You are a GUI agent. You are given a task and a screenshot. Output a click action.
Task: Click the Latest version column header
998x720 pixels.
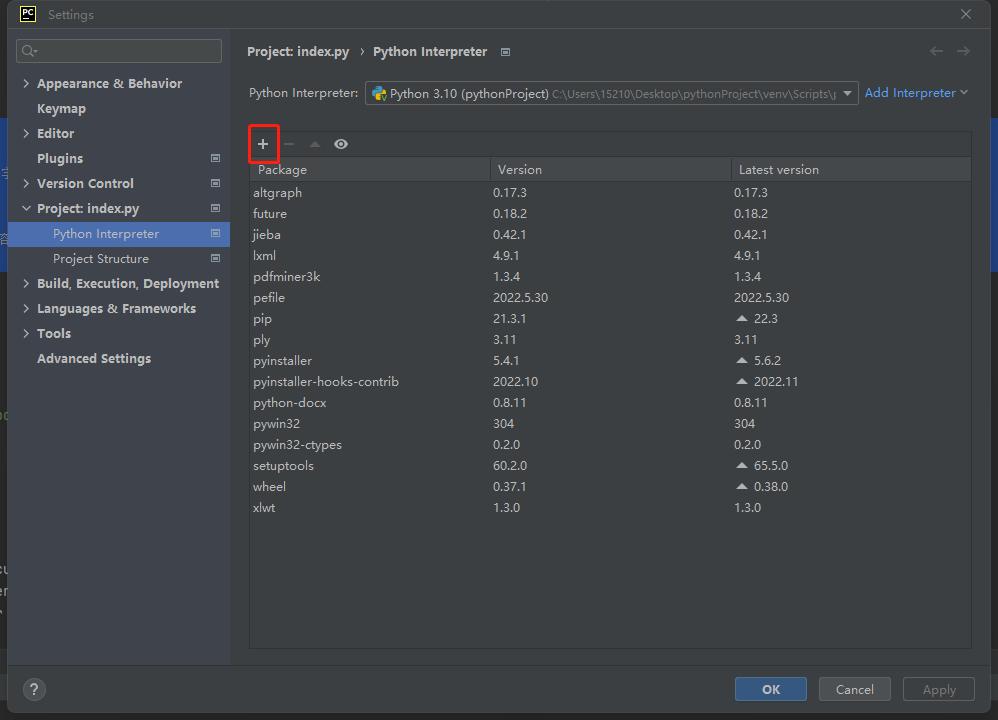pyautogui.click(x=851, y=169)
